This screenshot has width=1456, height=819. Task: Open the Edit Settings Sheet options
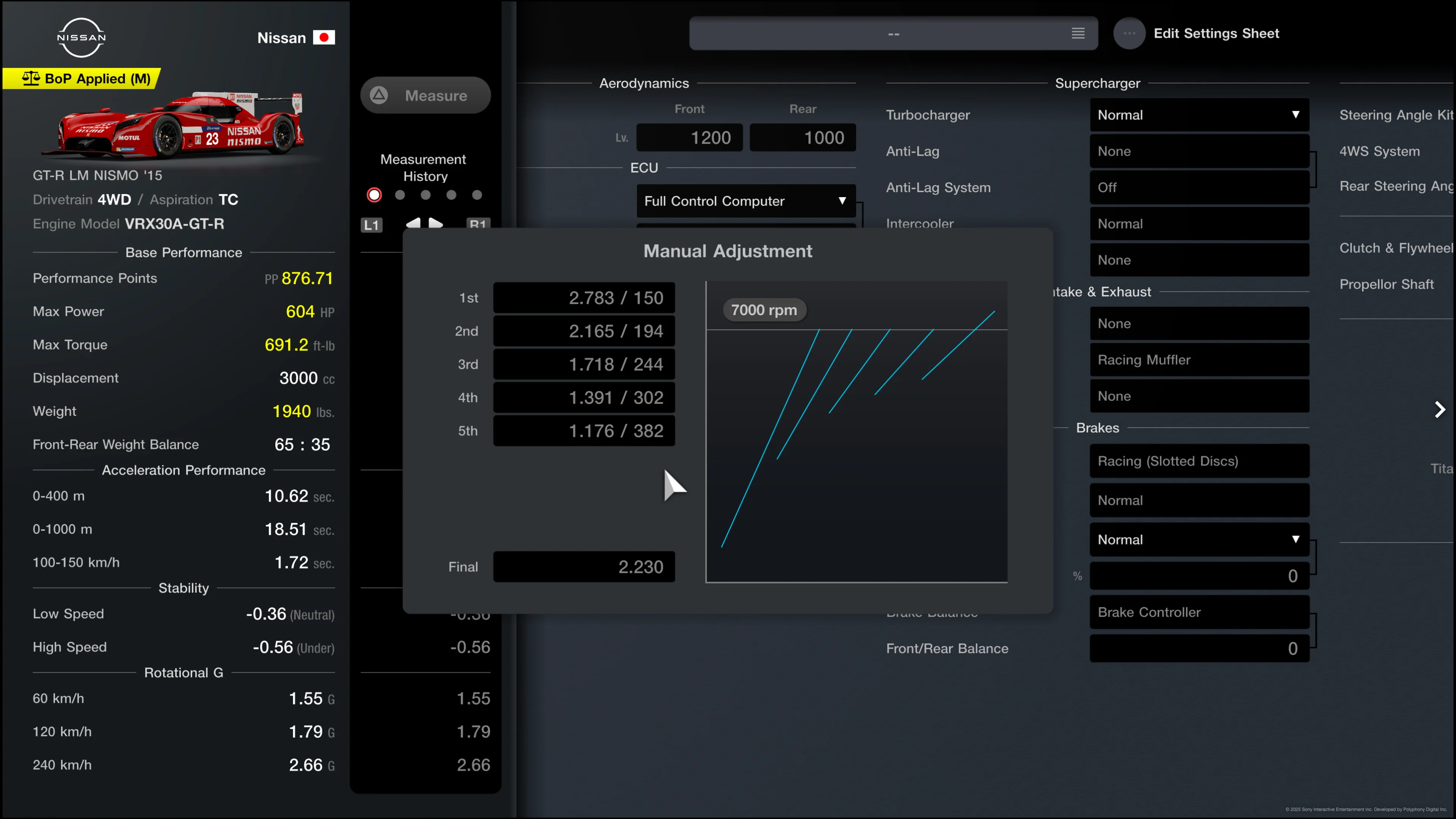tap(1129, 33)
